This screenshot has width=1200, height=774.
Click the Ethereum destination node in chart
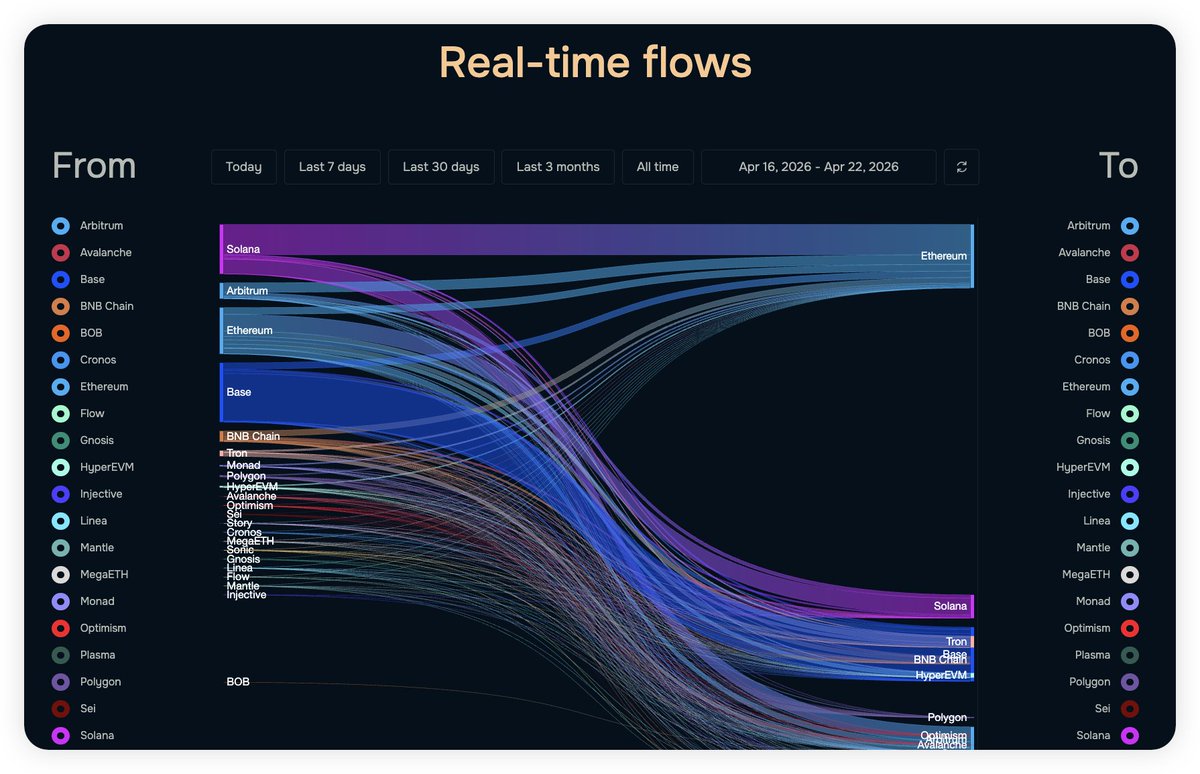[971, 257]
